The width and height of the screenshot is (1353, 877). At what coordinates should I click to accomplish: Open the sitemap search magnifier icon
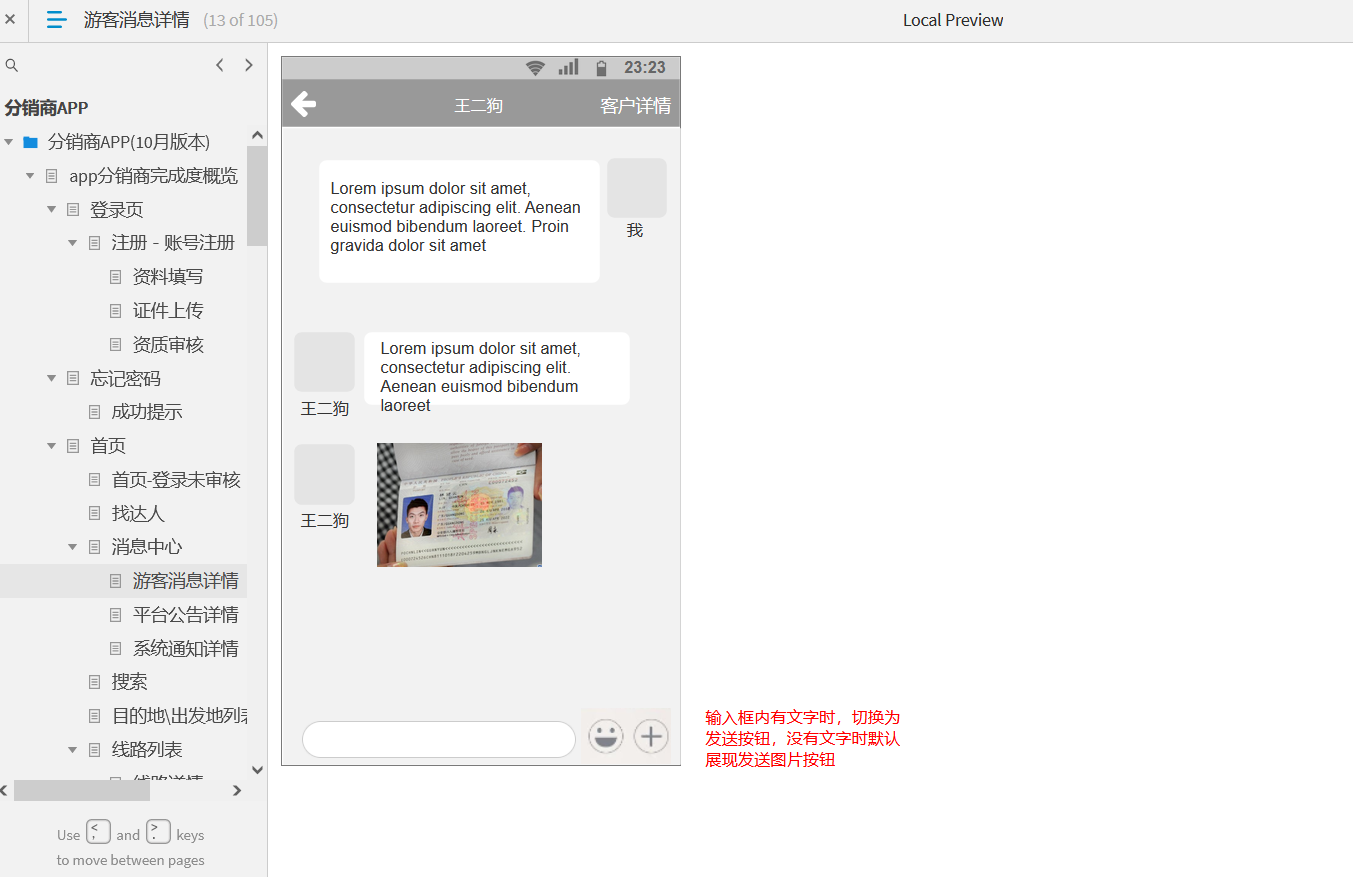12,65
